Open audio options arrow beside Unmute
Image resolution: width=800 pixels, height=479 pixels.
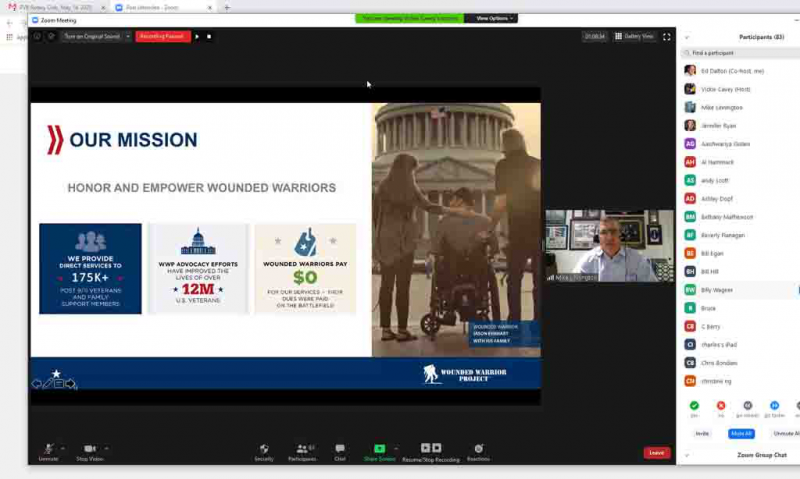pyautogui.click(x=63, y=448)
